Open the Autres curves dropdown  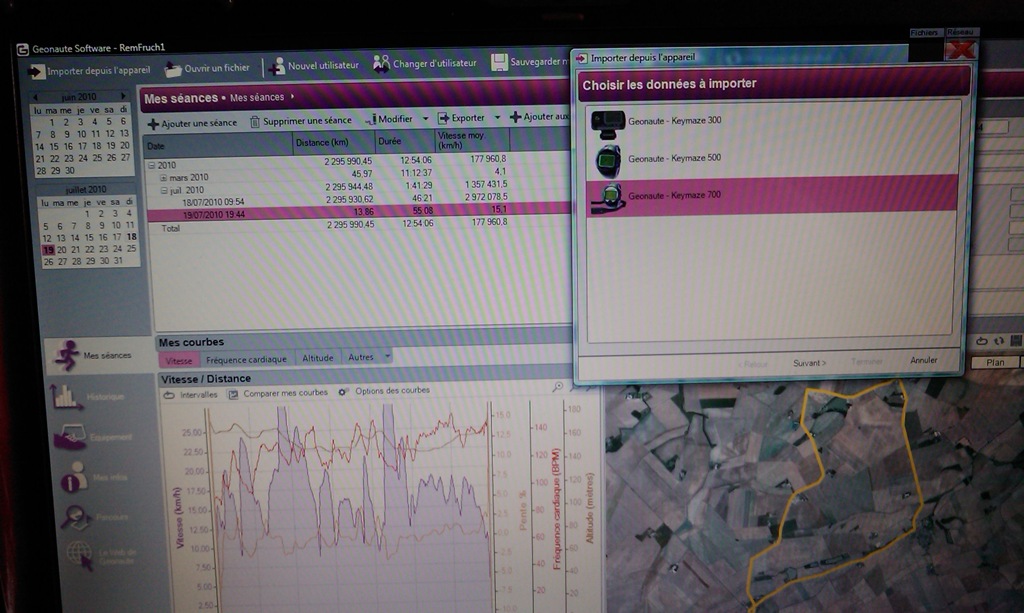pos(369,357)
